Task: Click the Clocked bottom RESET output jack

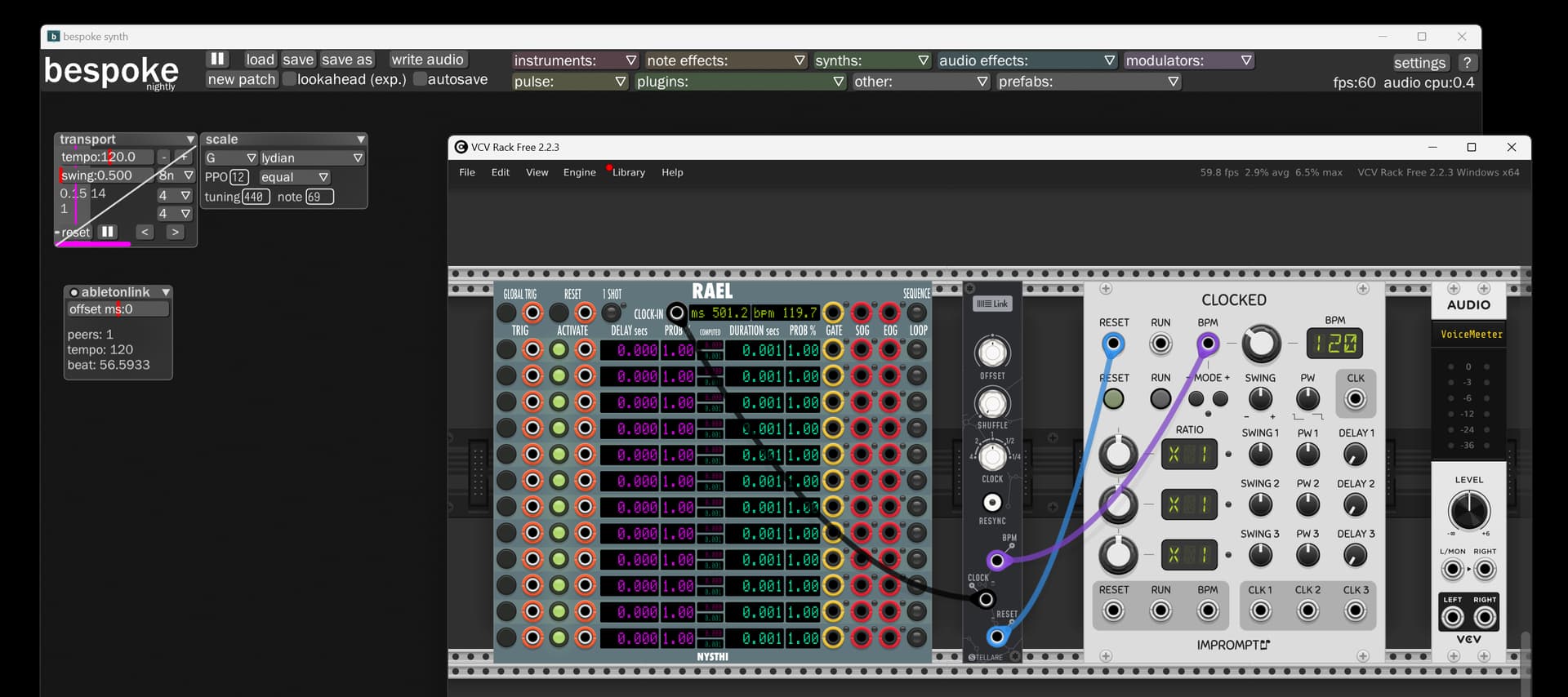Action: point(1113,610)
